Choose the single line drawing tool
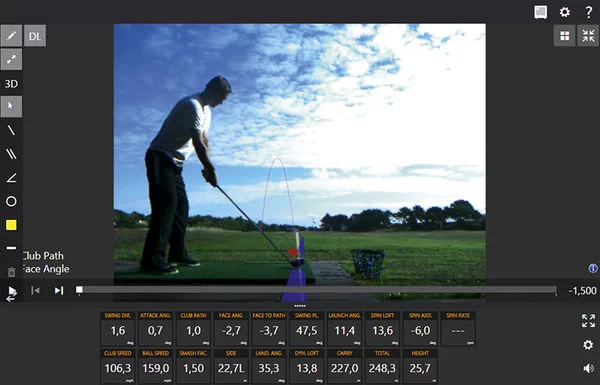This screenshot has width=600, height=385. coord(11,131)
